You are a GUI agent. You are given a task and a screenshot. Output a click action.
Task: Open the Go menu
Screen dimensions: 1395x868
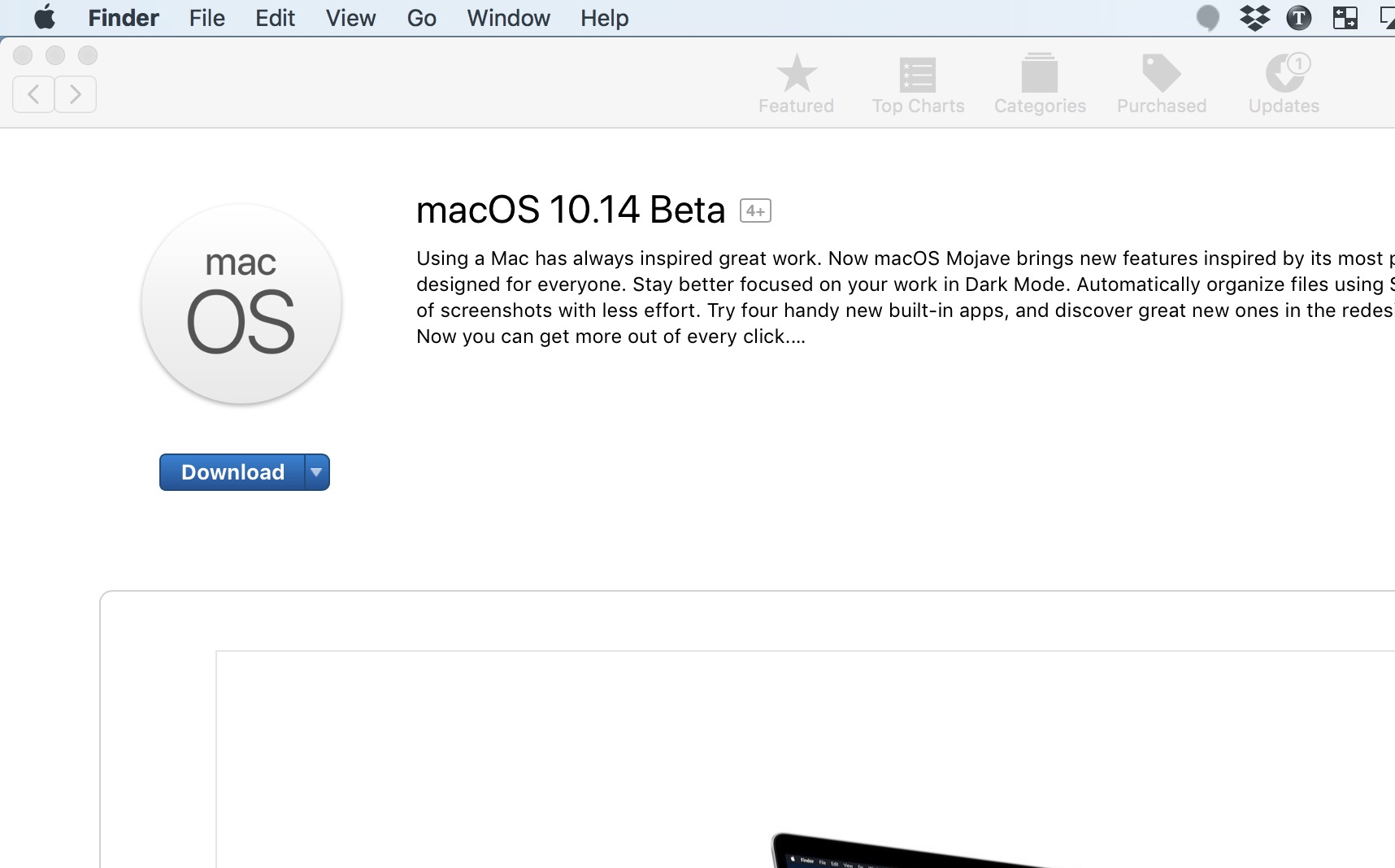pos(422,18)
